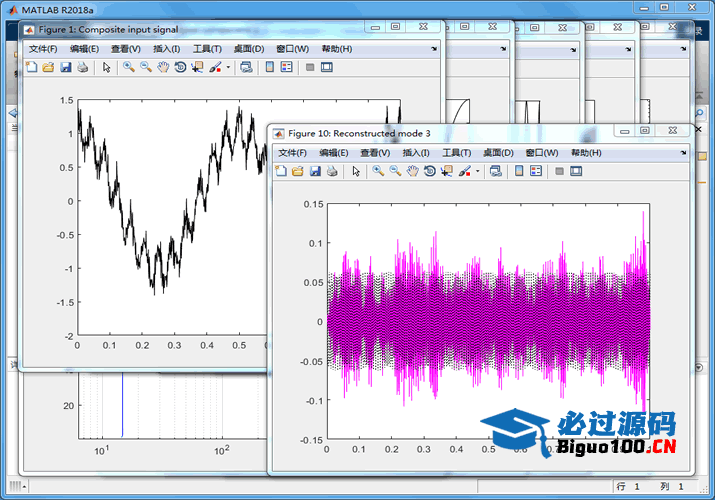The height and width of the screenshot is (500, 715).
Task: Open 文件(F) menu in Figure 1
Action: click(43, 49)
